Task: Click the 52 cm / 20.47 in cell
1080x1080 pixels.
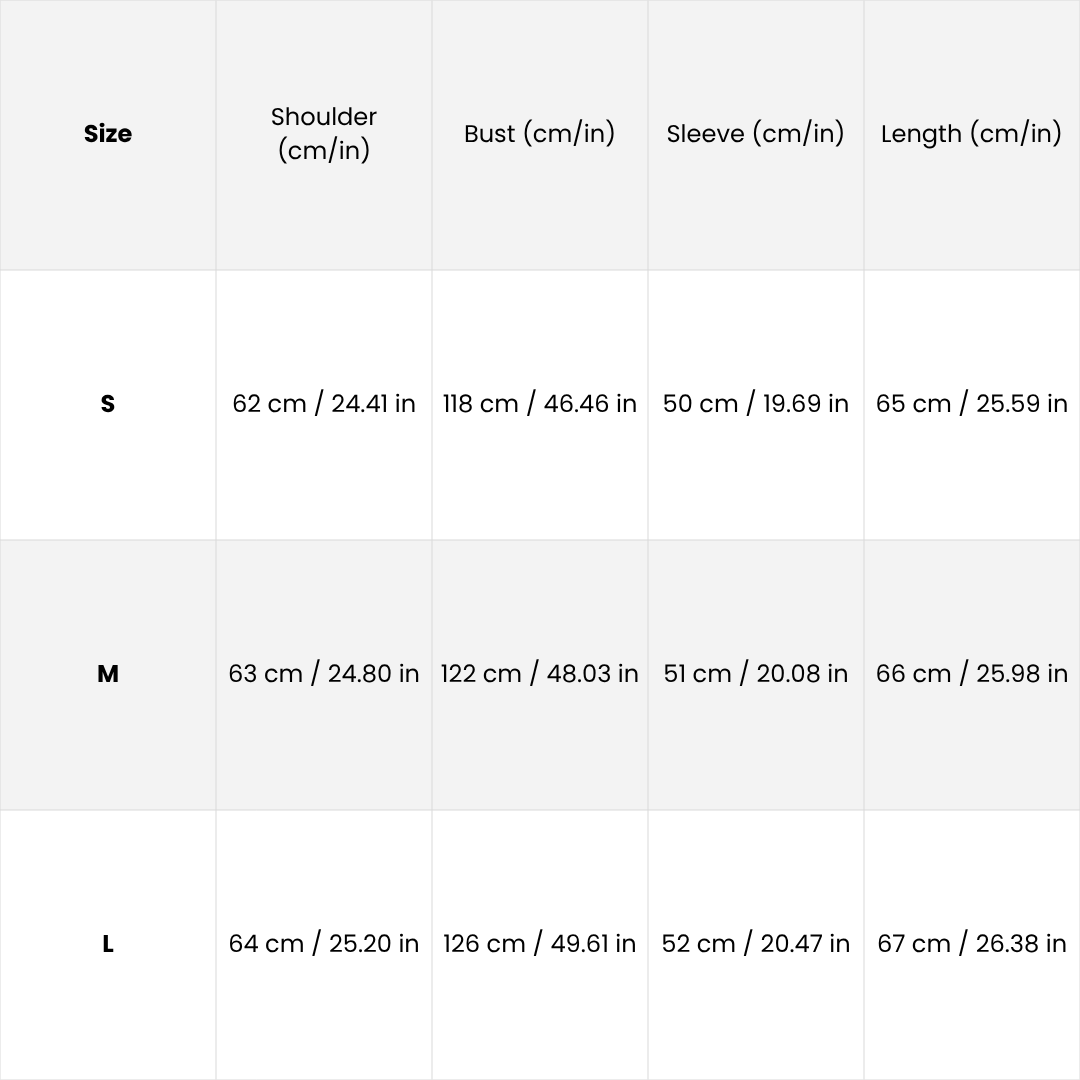Action: pyautogui.click(x=756, y=944)
